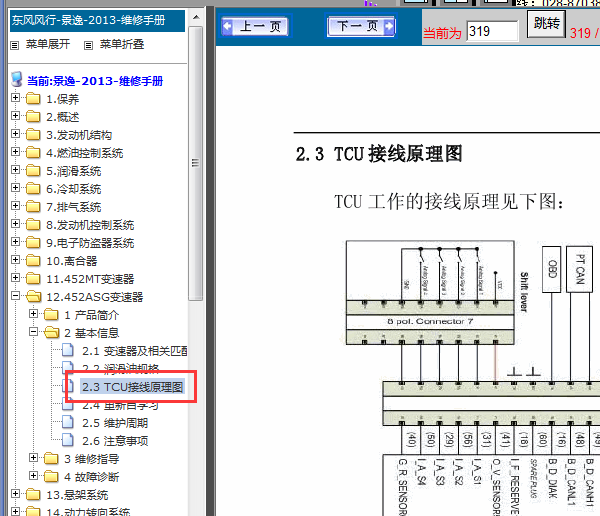Click the folder icon of 7.排气系统

[33, 207]
